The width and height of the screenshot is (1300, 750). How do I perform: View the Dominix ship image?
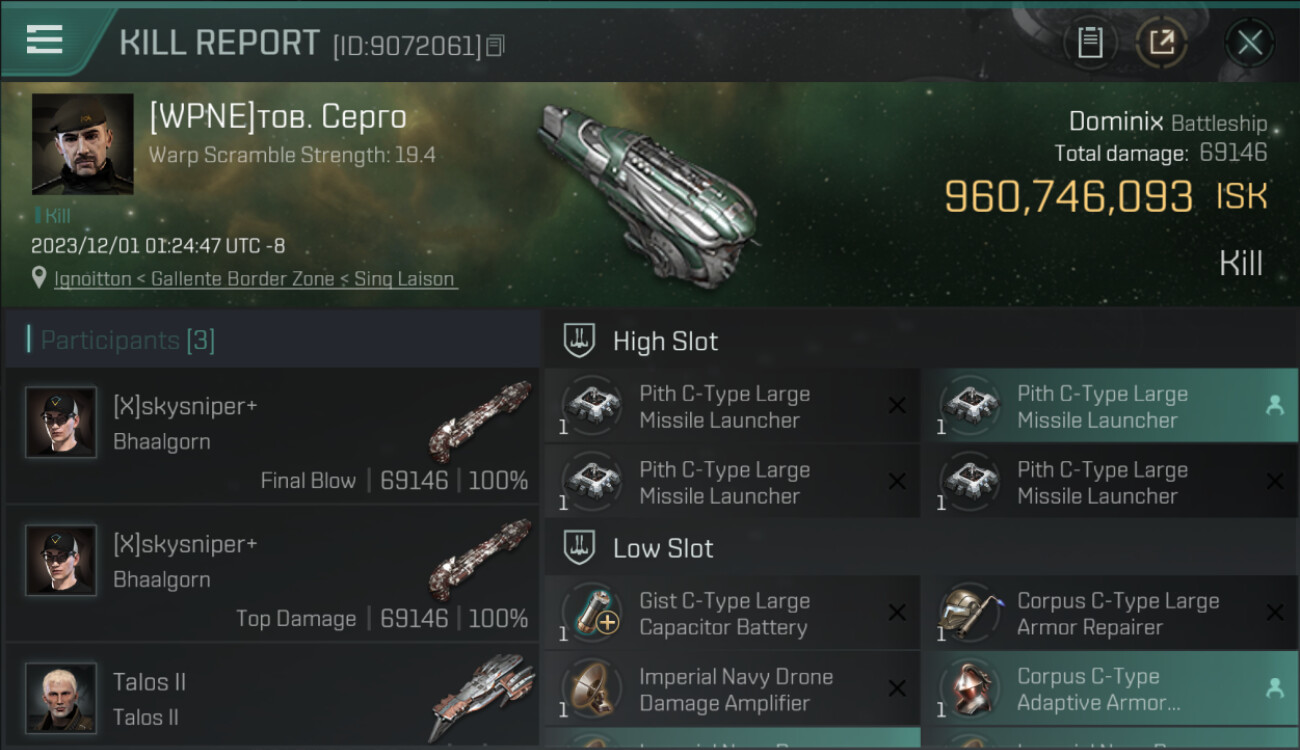(647, 180)
